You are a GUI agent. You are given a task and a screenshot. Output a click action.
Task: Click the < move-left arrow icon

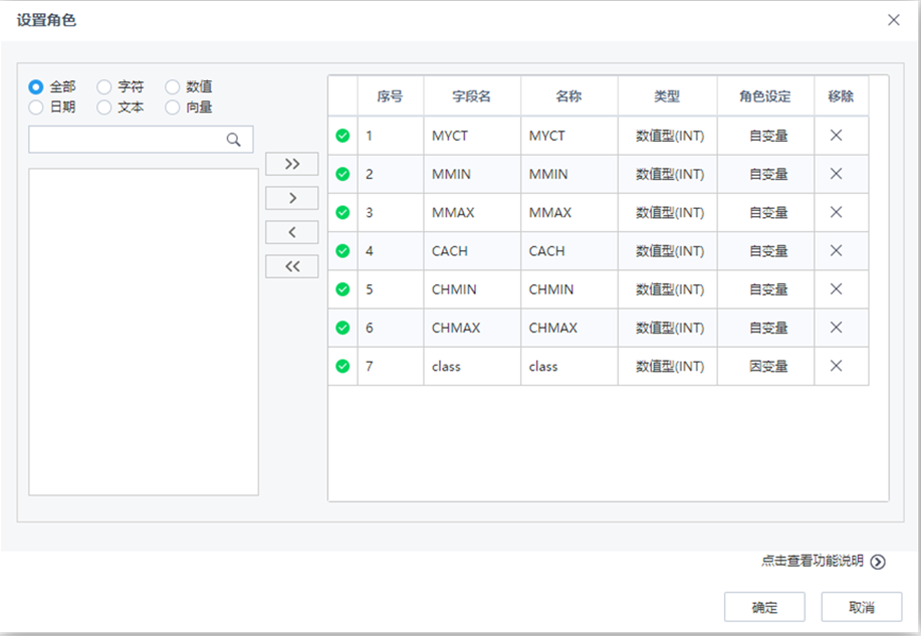click(291, 231)
